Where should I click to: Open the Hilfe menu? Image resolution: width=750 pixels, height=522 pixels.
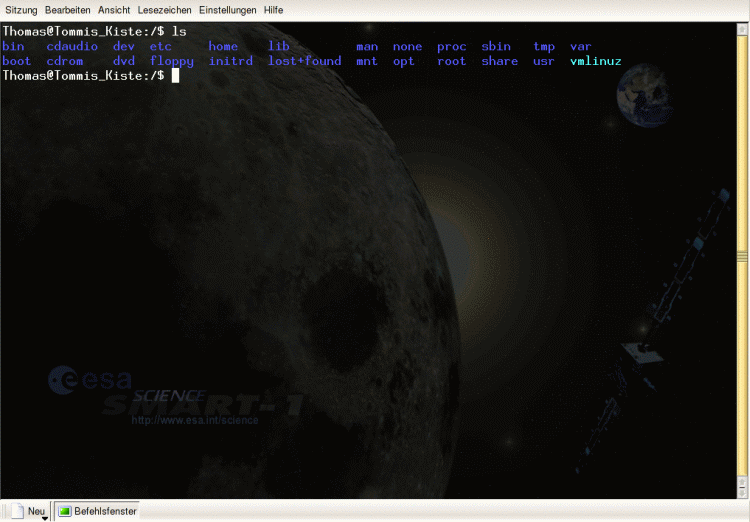[x=273, y=10]
